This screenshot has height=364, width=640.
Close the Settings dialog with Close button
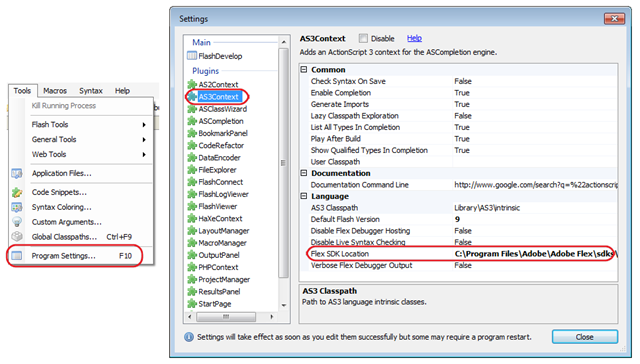pos(584,337)
